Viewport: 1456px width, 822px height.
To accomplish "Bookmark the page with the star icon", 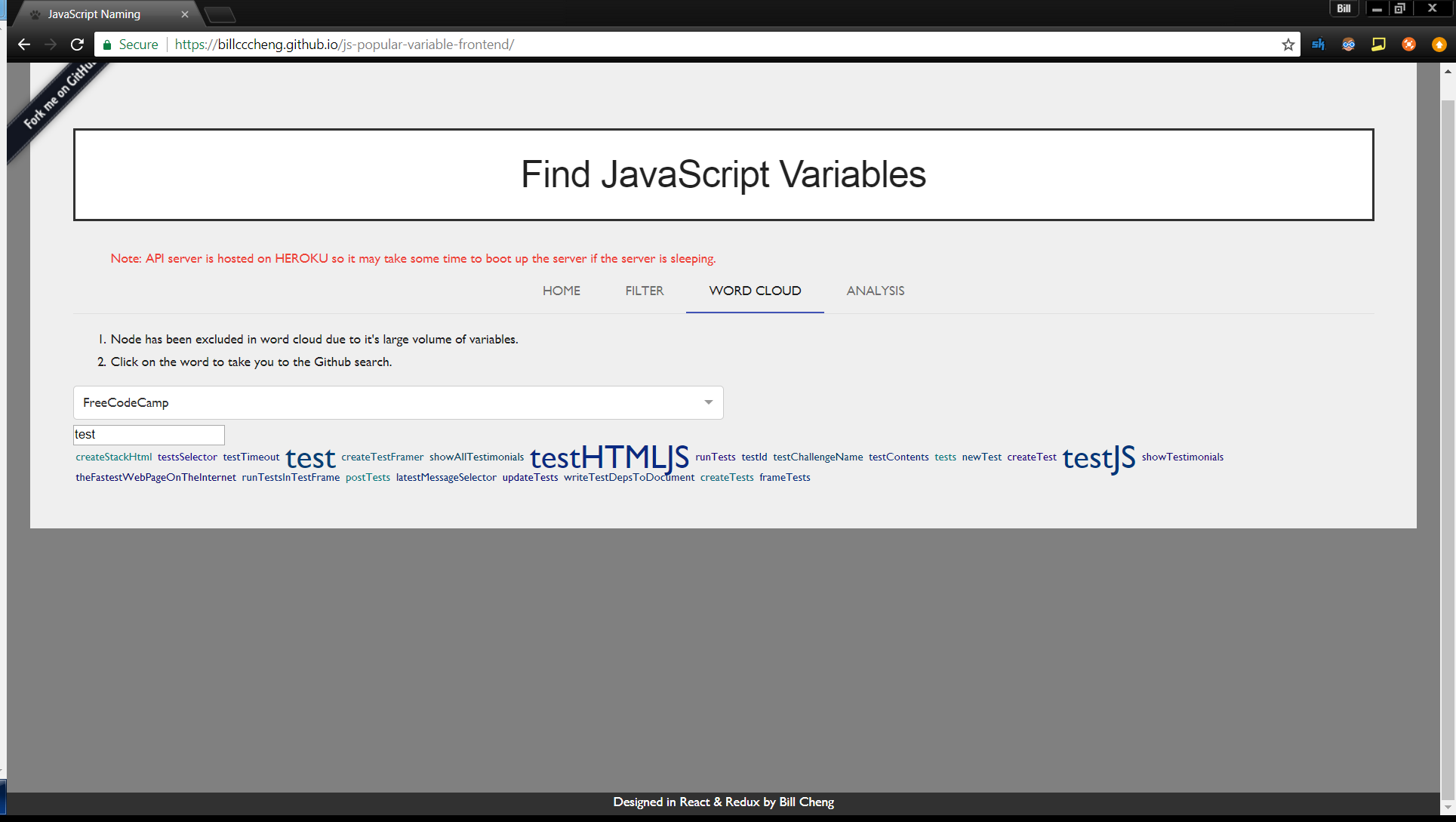I will pyautogui.click(x=1288, y=45).
